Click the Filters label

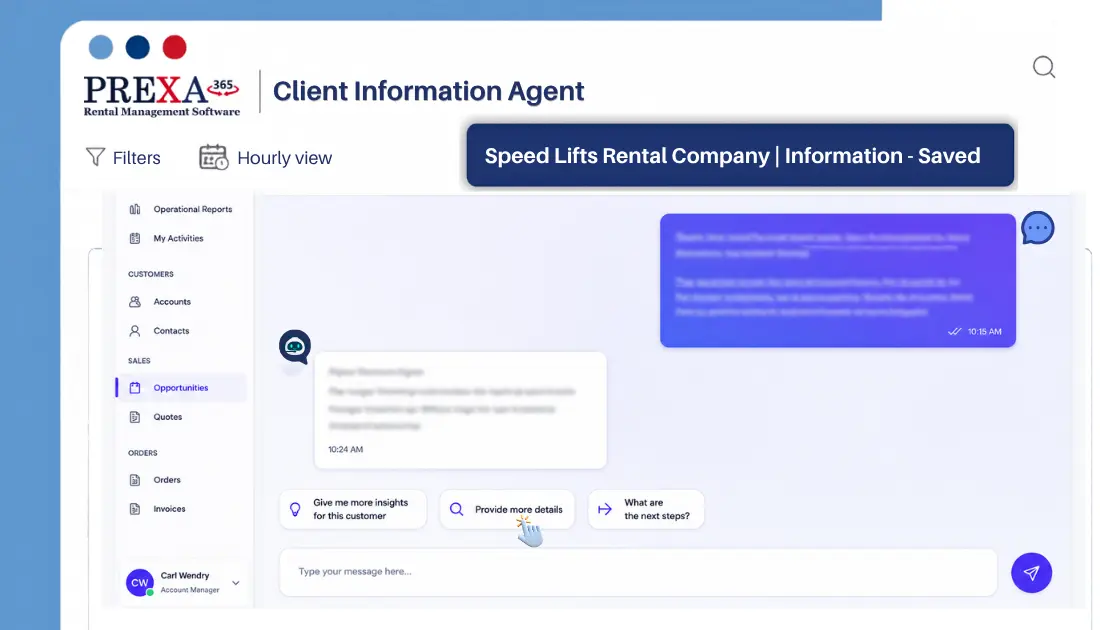coord(137,158)
